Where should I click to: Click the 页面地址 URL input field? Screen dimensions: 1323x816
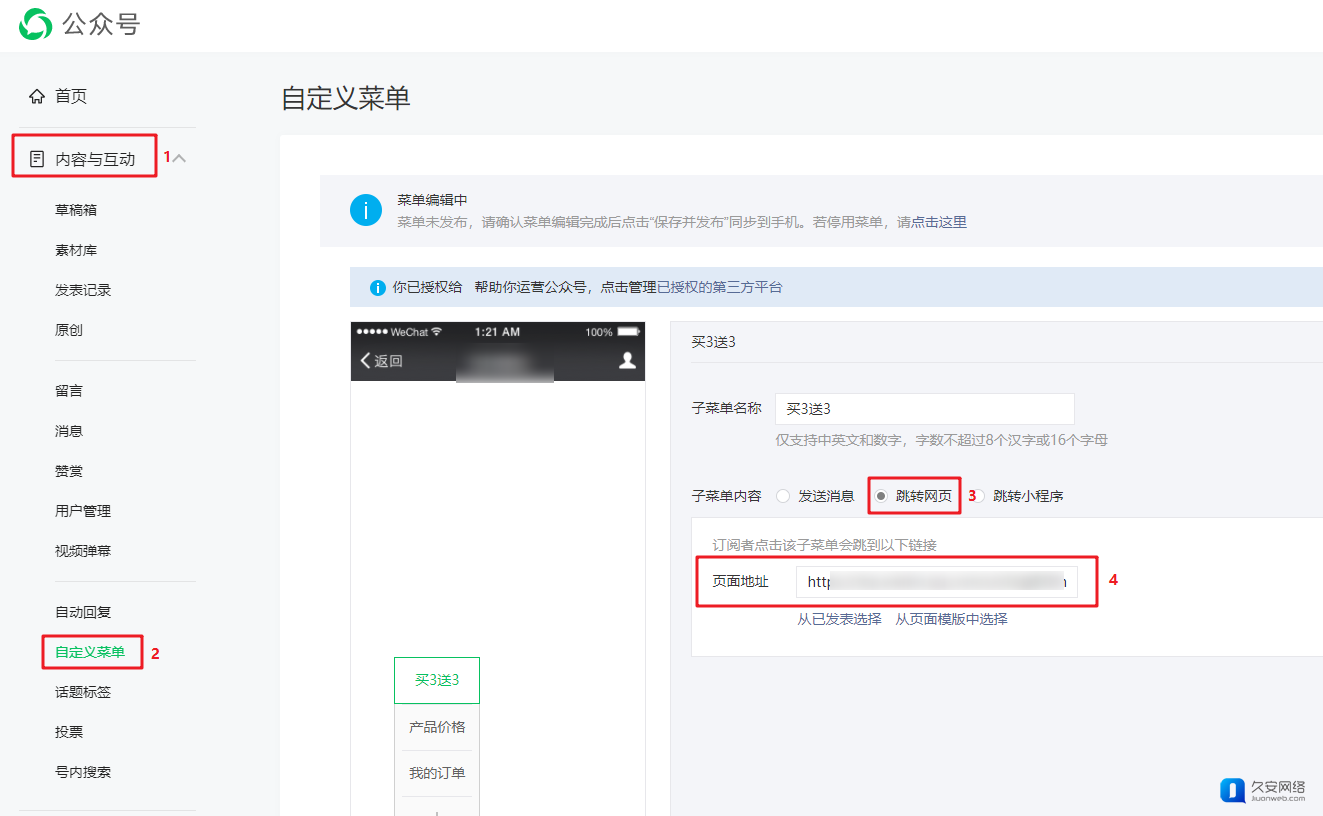click(936, 582)
